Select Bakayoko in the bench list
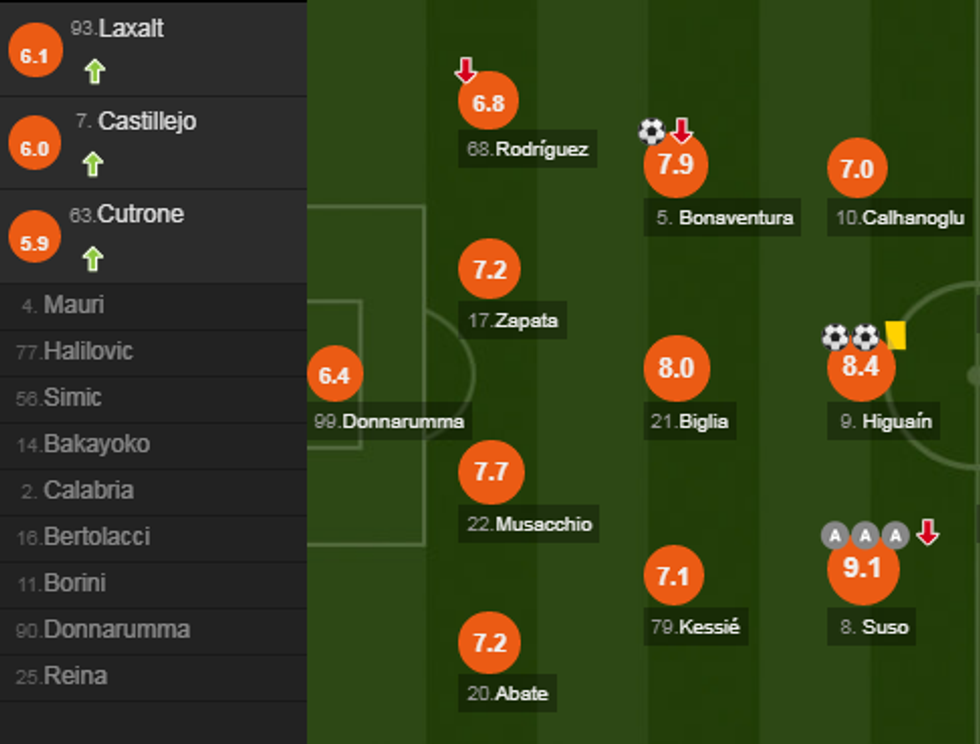Viewport: 980px width, 744px height. pos(96,444)
